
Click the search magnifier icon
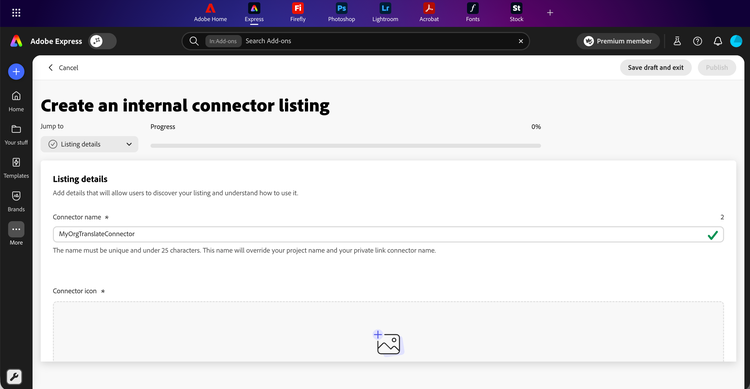point(194,41)
